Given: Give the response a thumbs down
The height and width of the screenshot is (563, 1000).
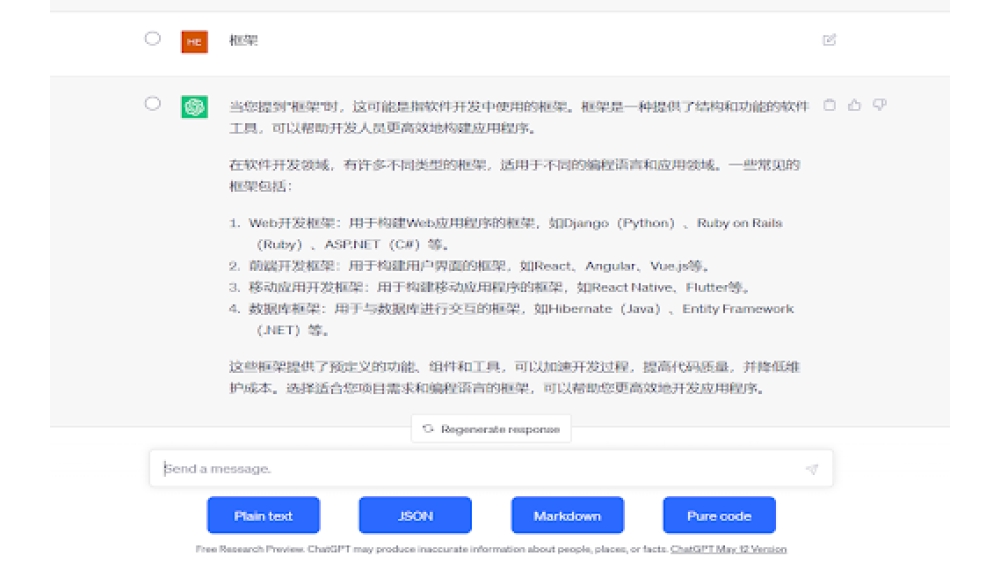Looking at the screenshot, I should click(879, 105).
